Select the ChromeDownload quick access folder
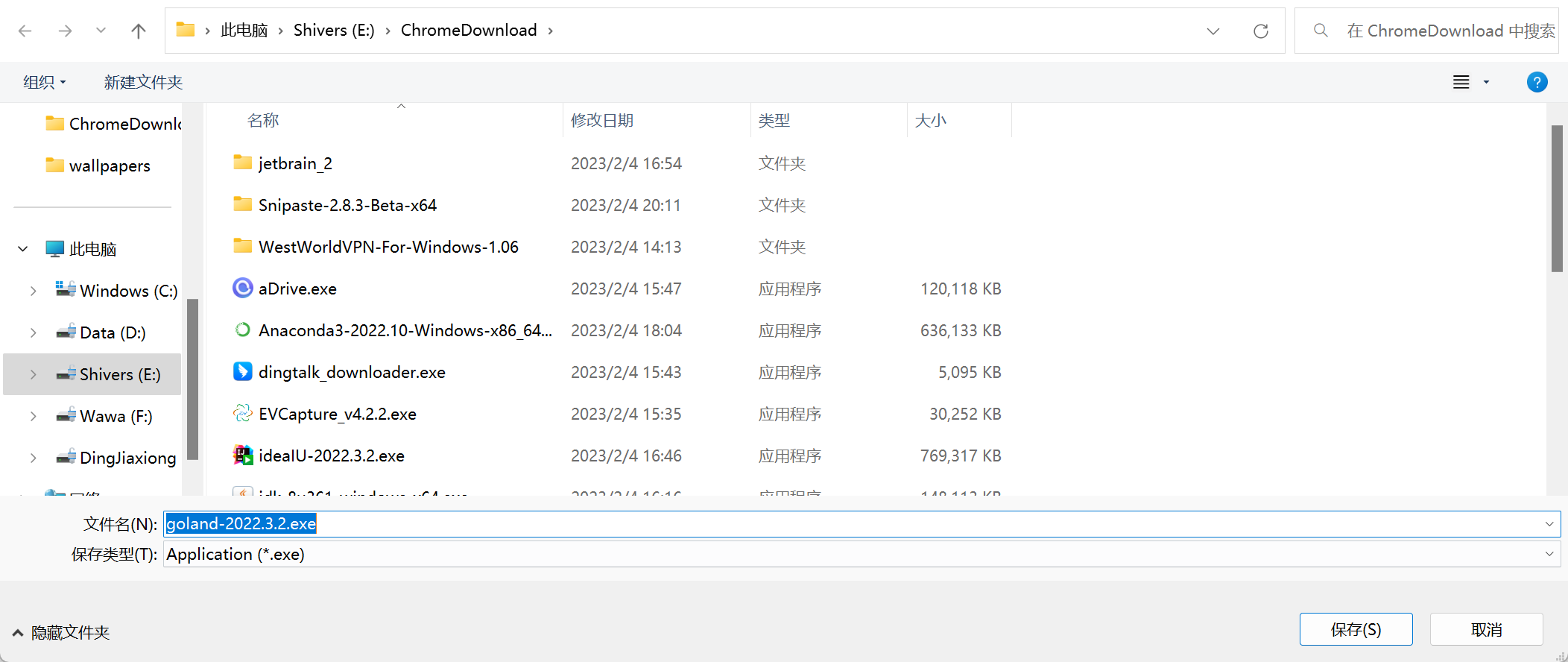1568x662 pixels. 113,124
